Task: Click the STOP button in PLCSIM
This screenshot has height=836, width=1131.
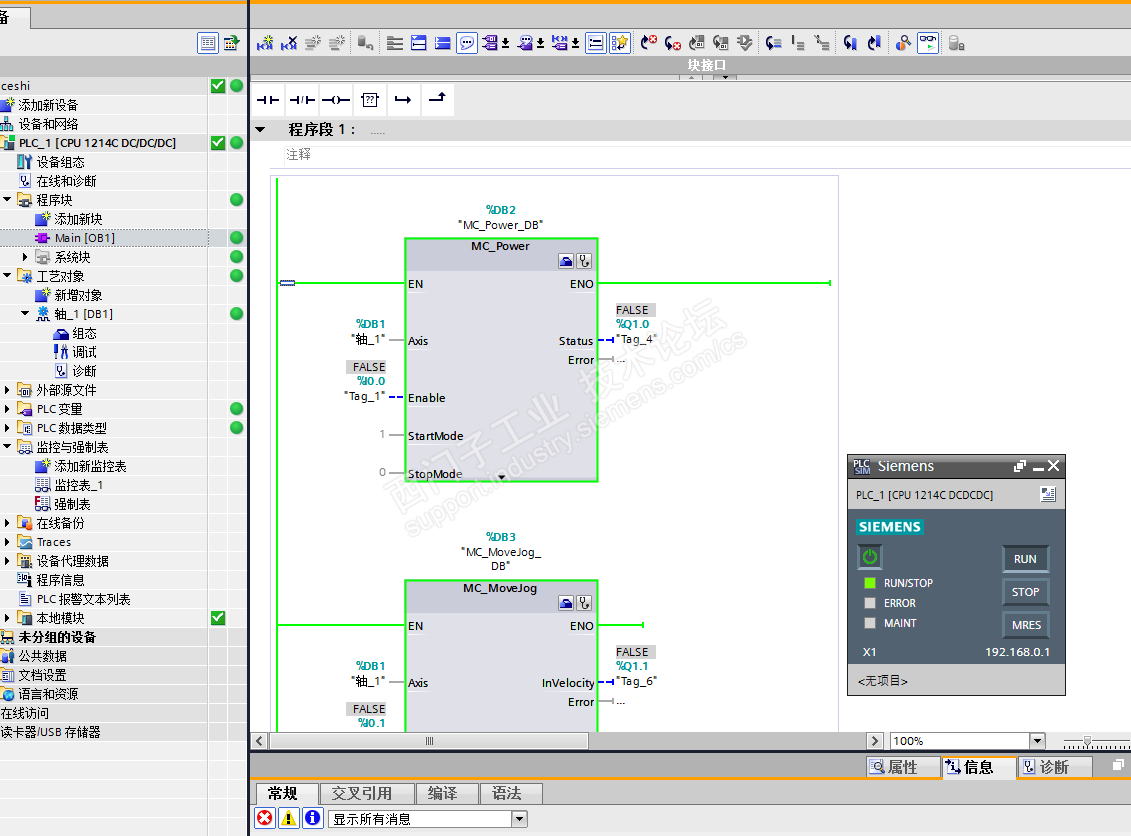Action: coord(1025,592)
